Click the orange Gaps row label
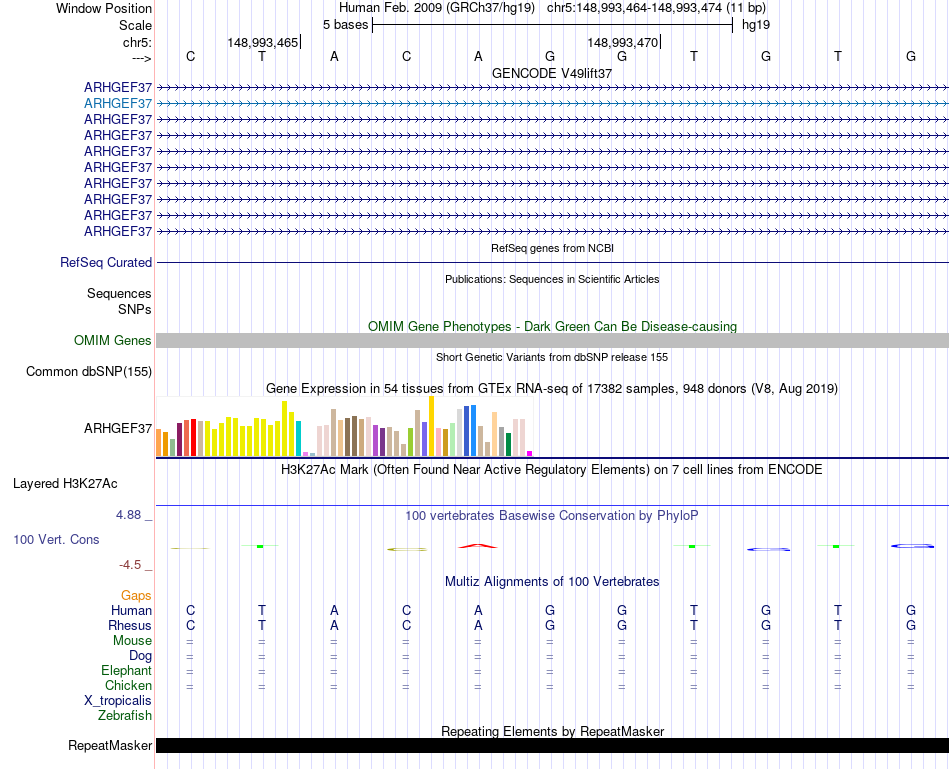 coord(136,596)
